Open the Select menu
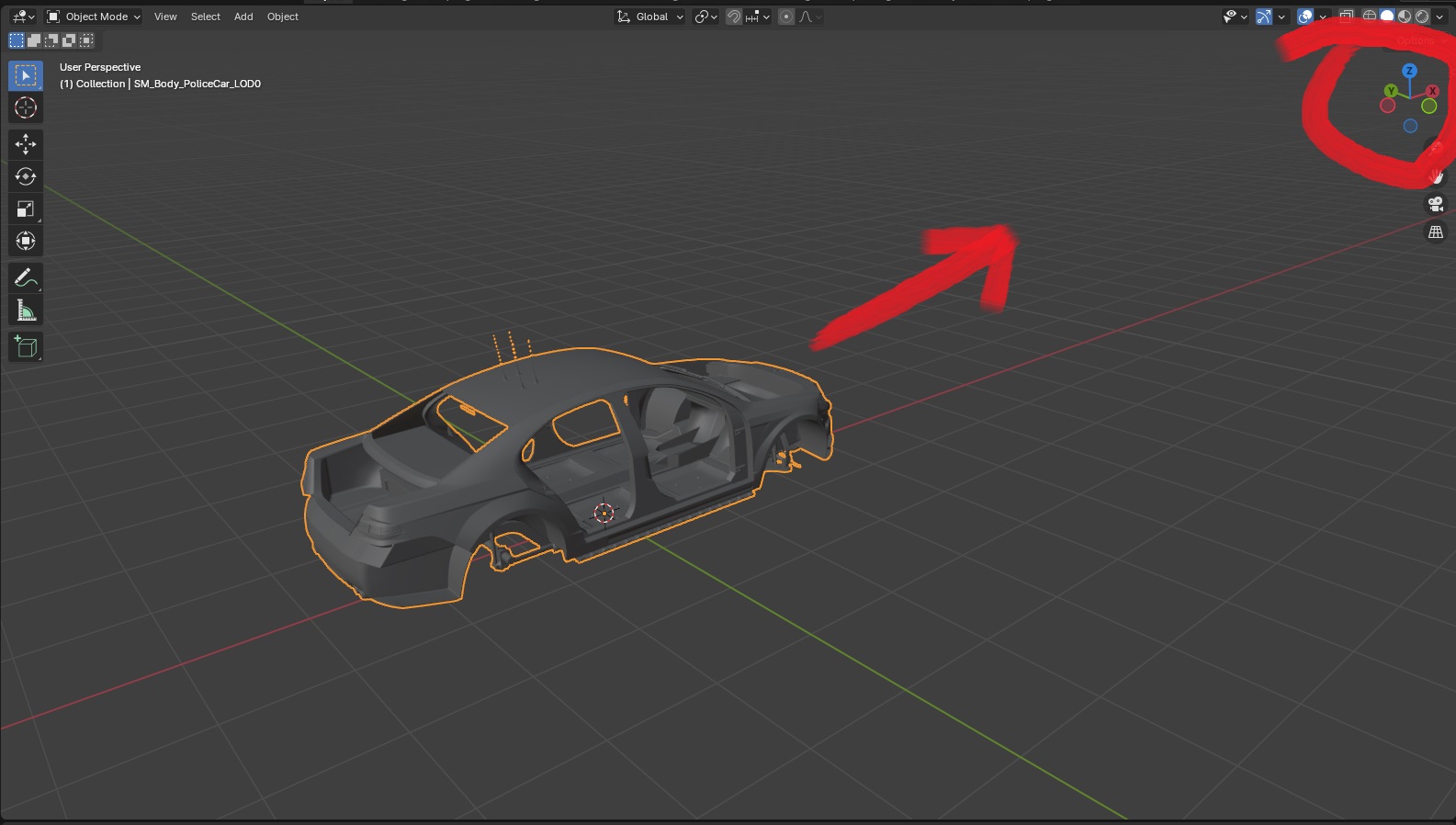This screenshot has height=825, width=1456. (x=206, y=17)
